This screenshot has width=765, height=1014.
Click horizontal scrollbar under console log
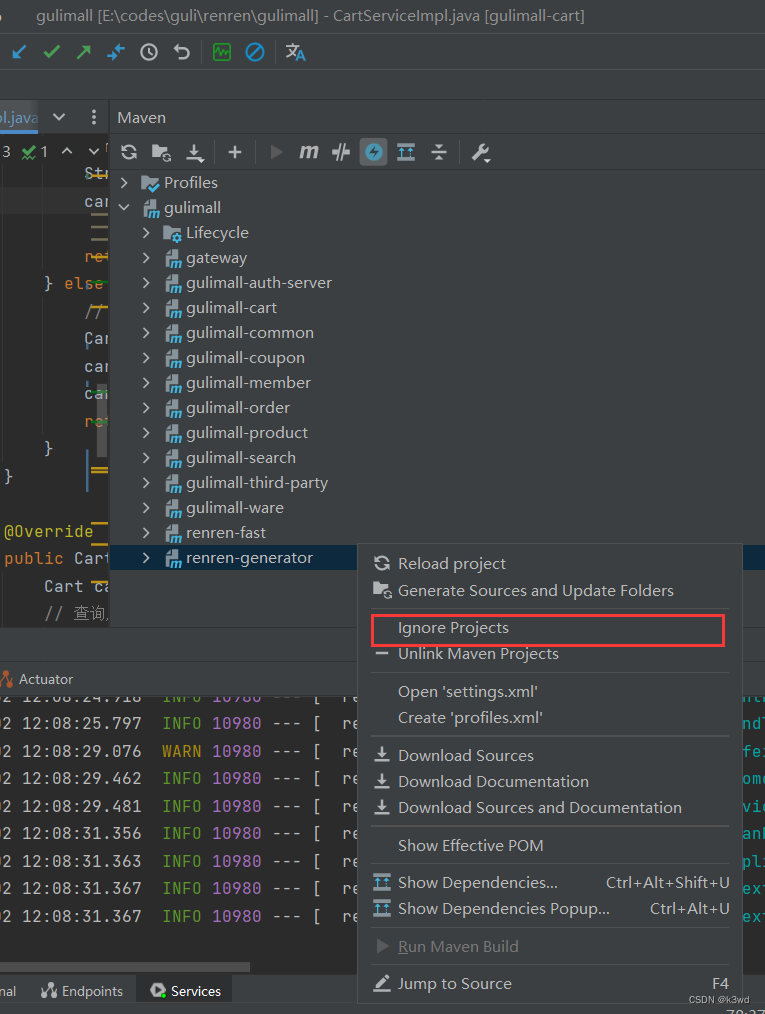(125, 967)
